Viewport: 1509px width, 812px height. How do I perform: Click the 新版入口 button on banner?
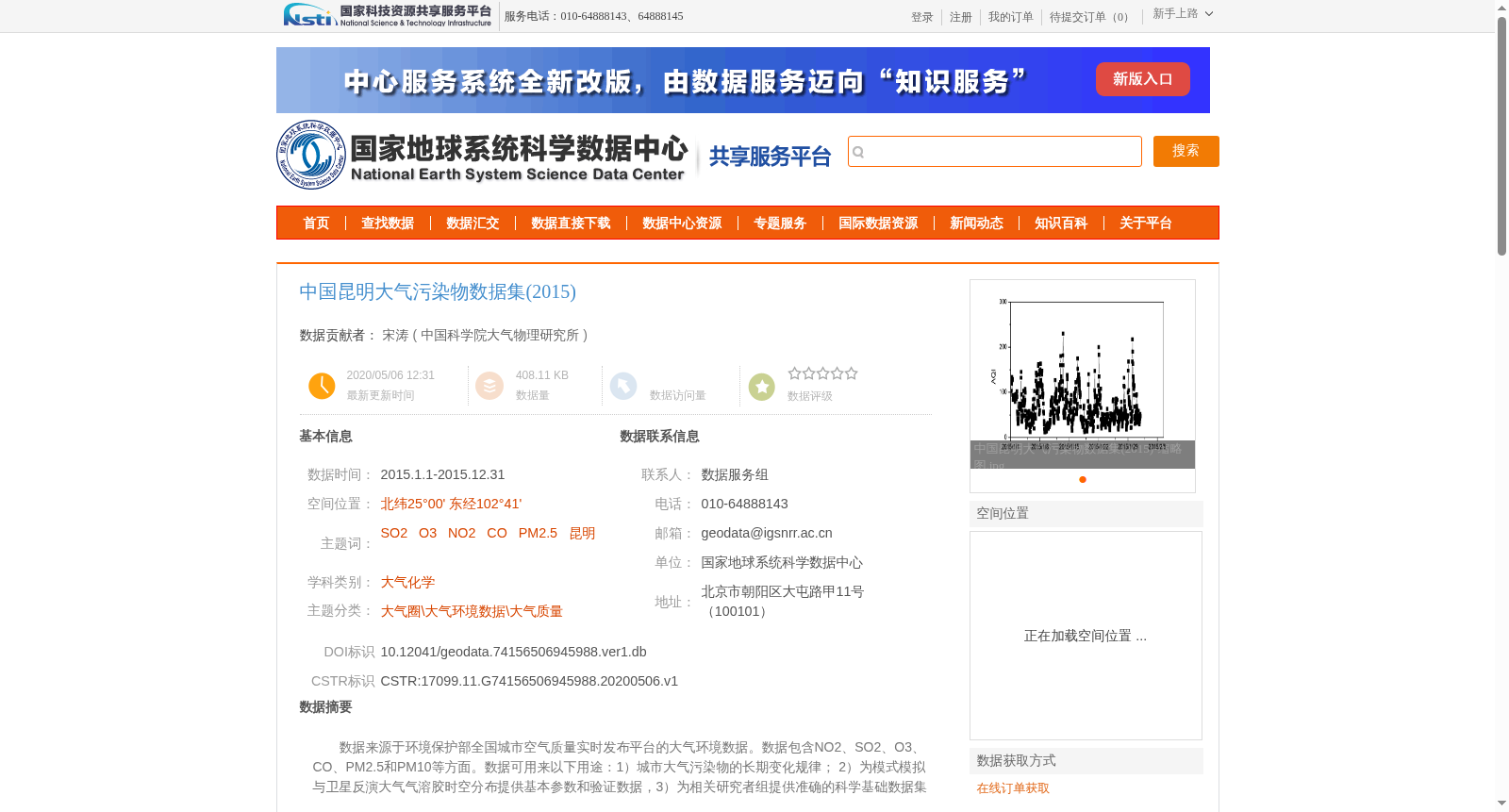[x=1143, y=79]
